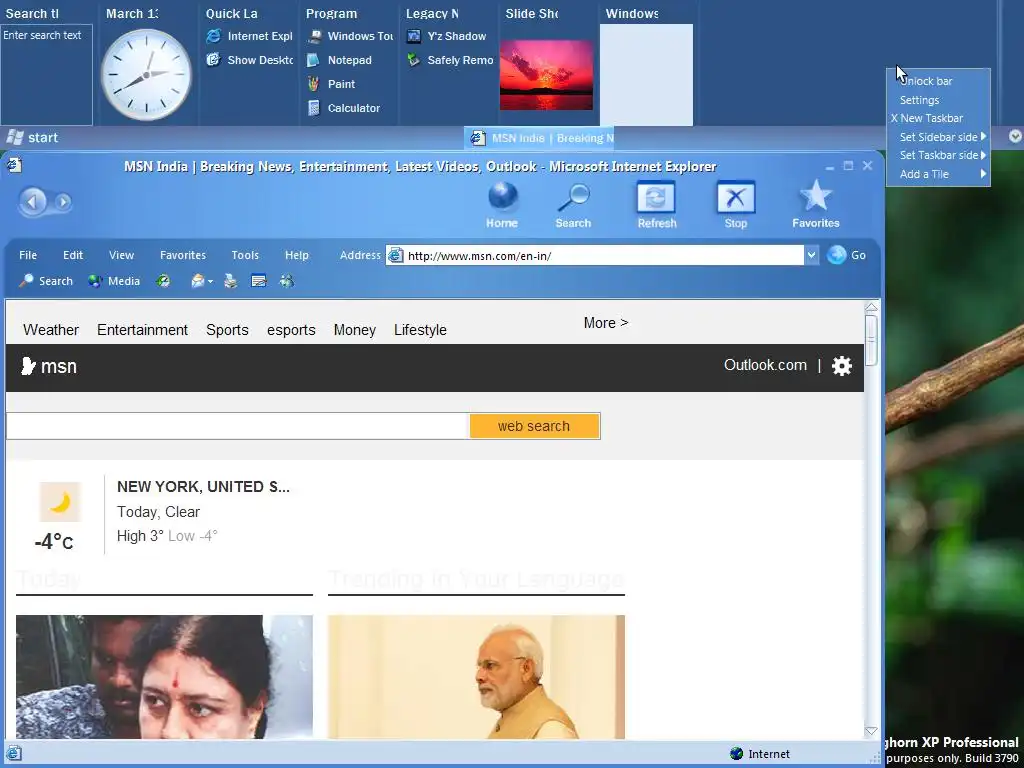1024x768 pixels.
Task: Click Safely Remove Hardware icon
Action: (x=413, y=60)
